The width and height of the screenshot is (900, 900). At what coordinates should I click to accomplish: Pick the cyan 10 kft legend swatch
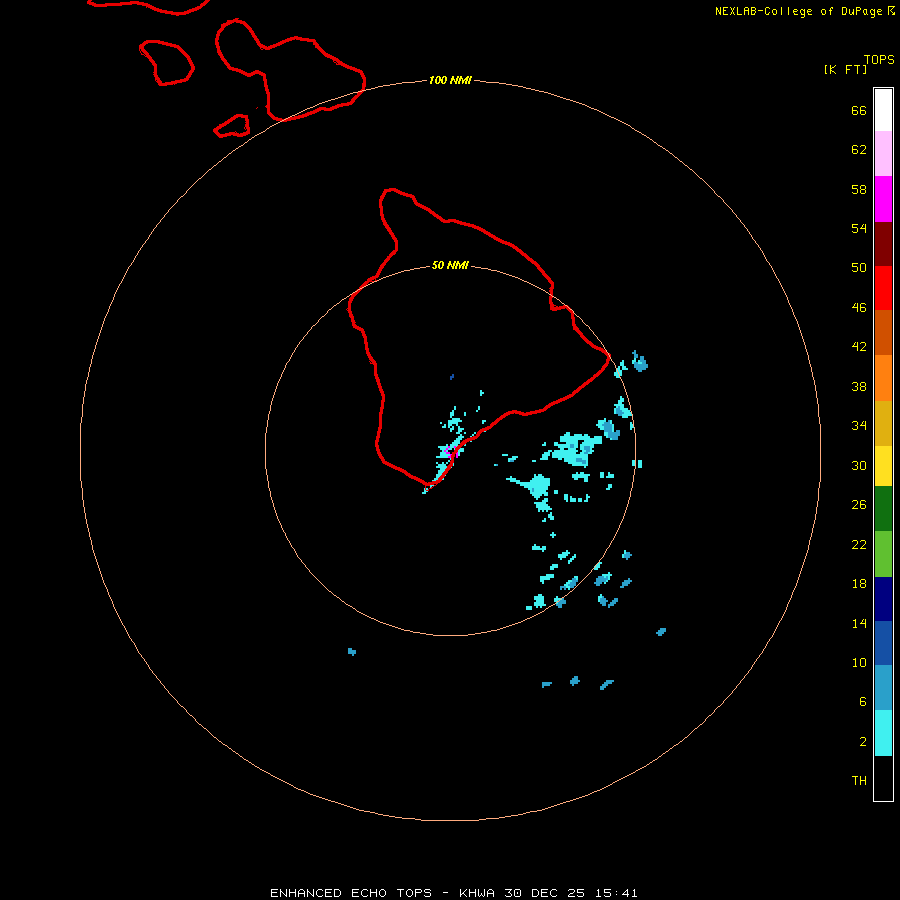883,733
